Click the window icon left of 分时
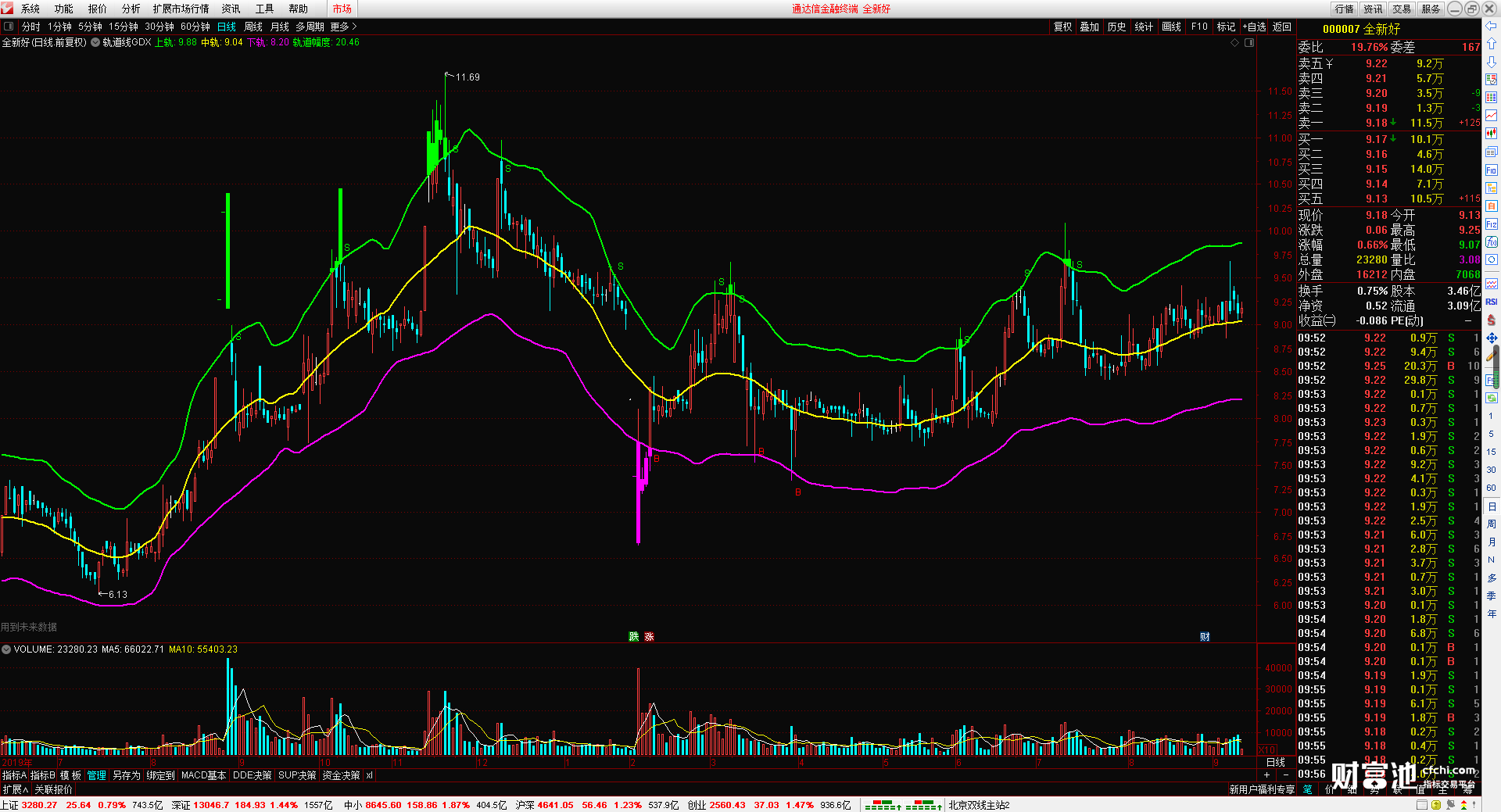This screenshot has height=812, width=1501. 9,27
